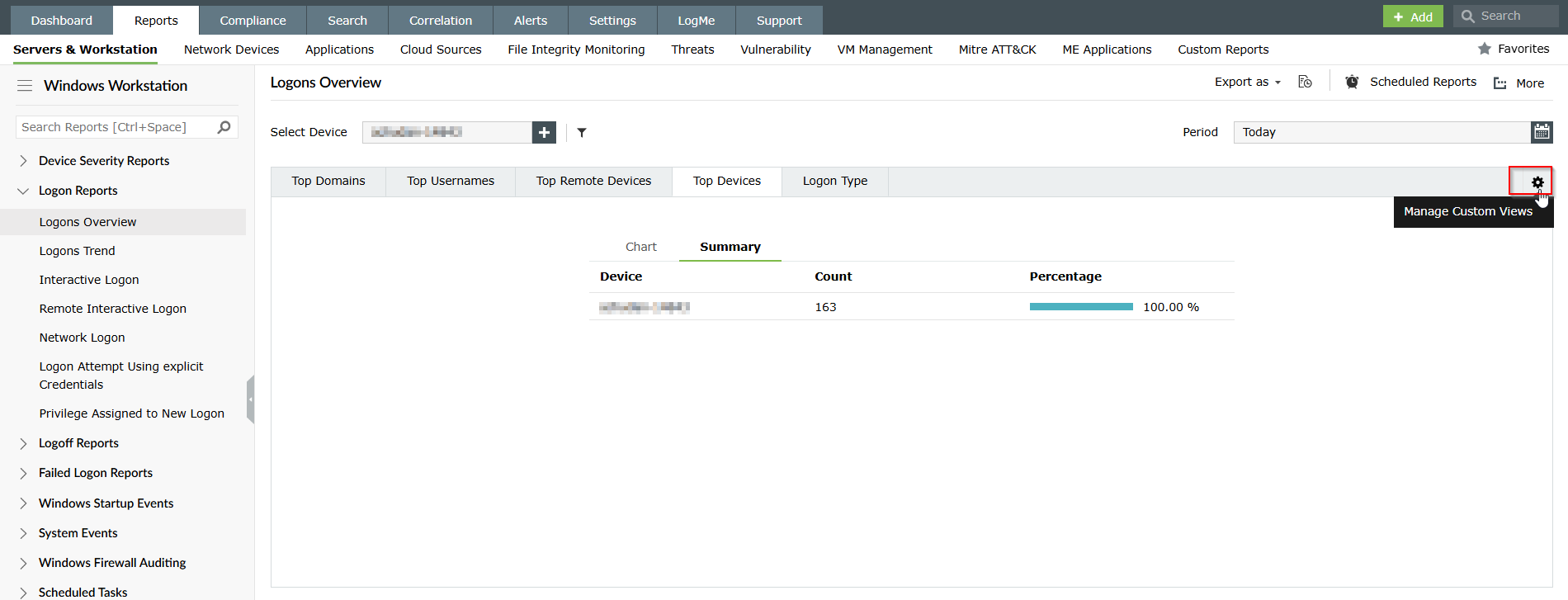
Task: Open the Export as dropdown
Action: (1247, 82)
